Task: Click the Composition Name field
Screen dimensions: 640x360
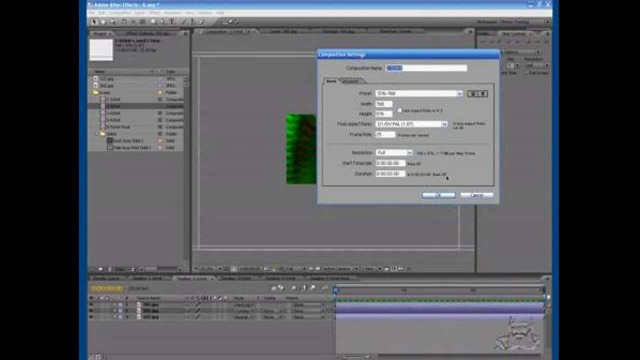Action: pyautogui.click(x=426, y=68)
